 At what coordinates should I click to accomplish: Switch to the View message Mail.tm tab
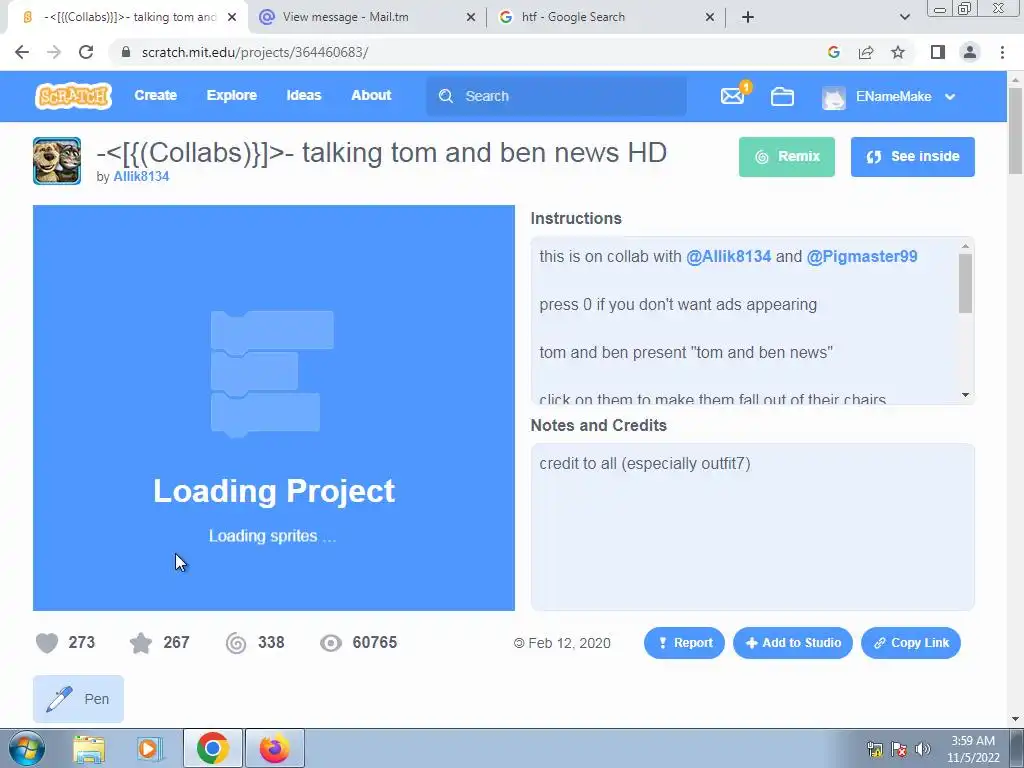point(367,17)
